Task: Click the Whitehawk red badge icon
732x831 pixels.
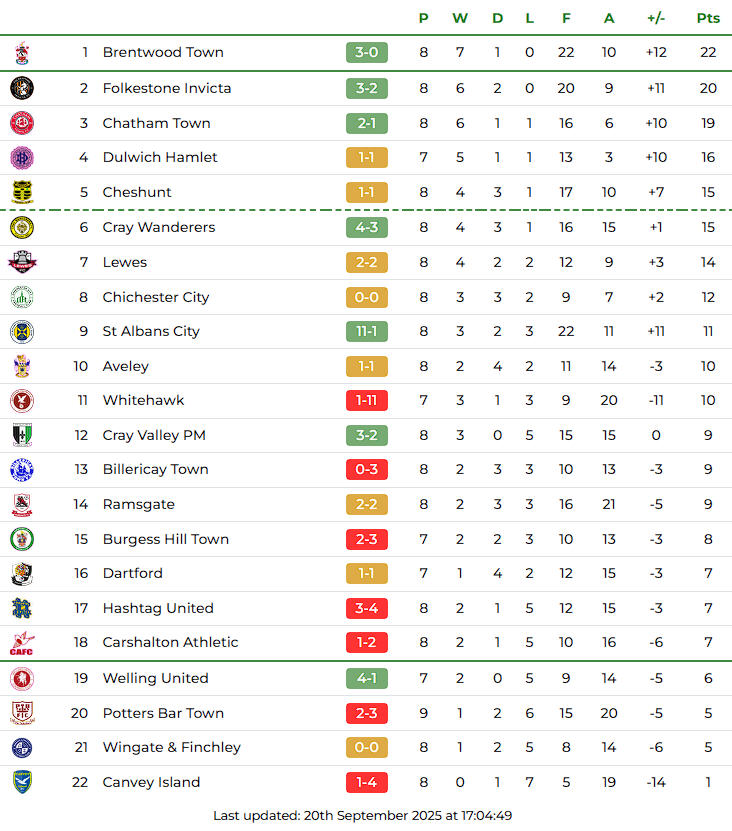Action: [22, 400]
